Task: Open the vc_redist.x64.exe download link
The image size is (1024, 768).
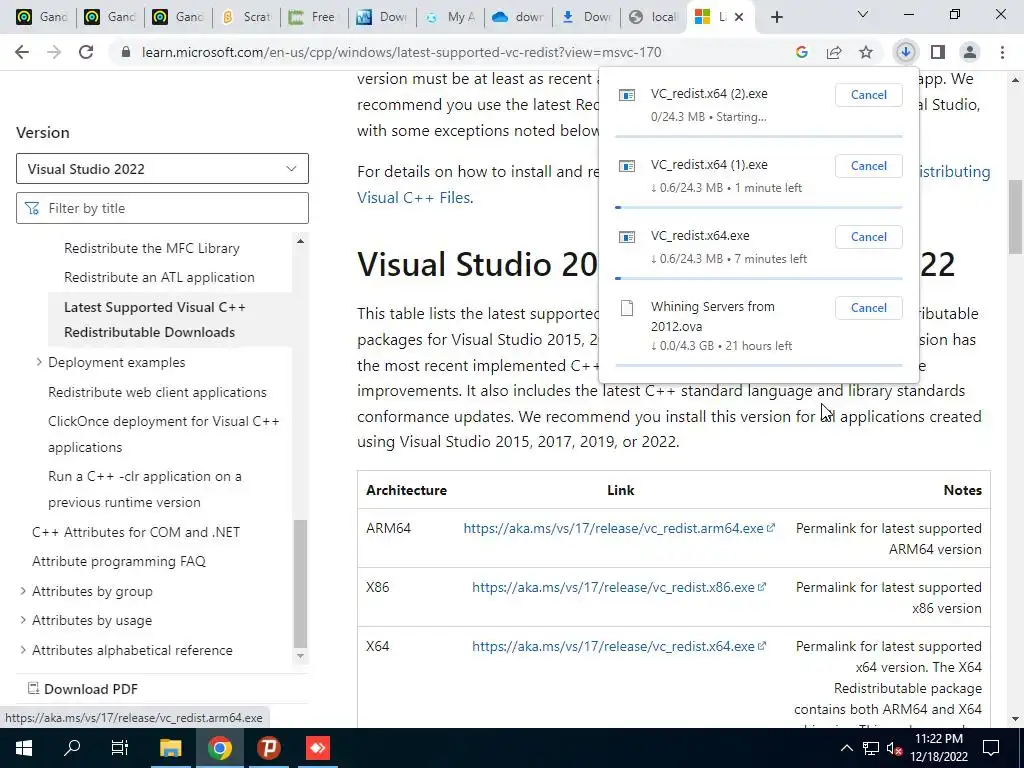Action: (618, 646)
